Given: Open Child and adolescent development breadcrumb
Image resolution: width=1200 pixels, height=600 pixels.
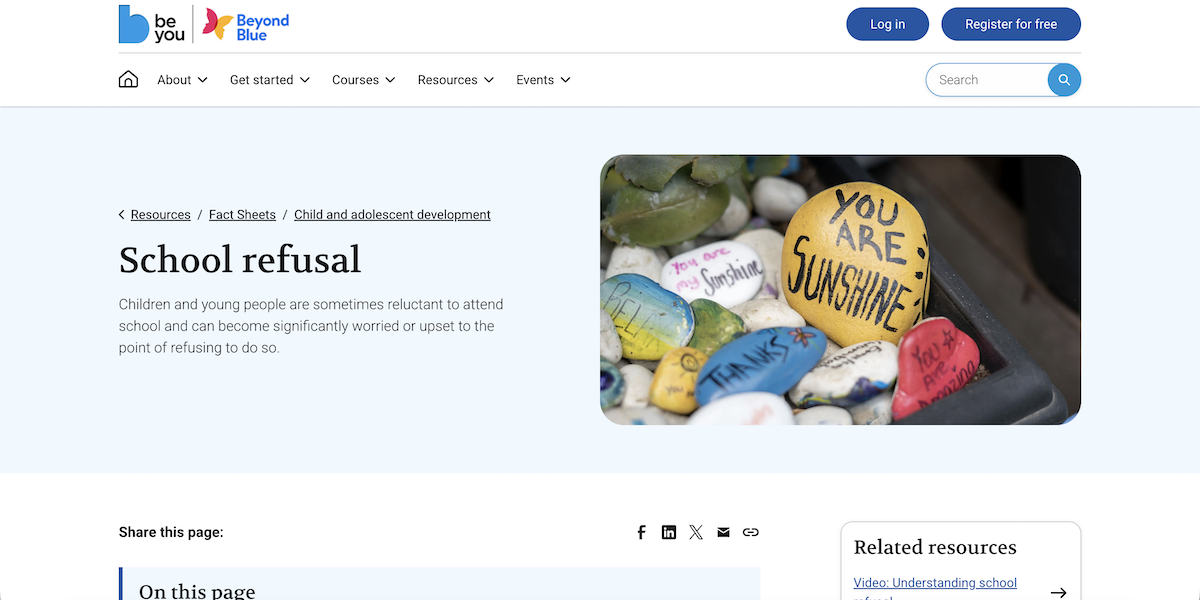Looking at the screenshot, I should point(392,215).
